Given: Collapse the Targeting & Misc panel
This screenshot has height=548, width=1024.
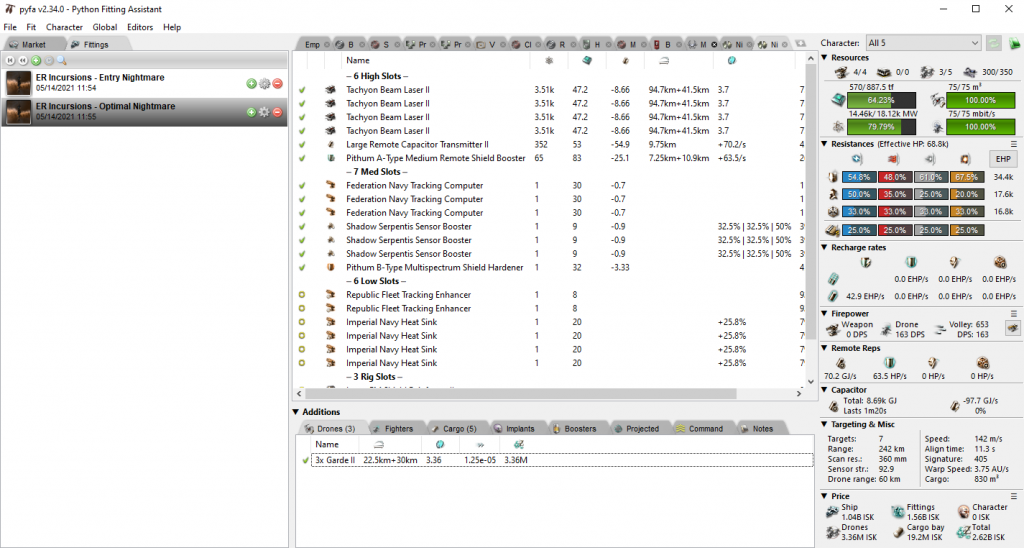Looking at the screenshot, I should 825,425.
